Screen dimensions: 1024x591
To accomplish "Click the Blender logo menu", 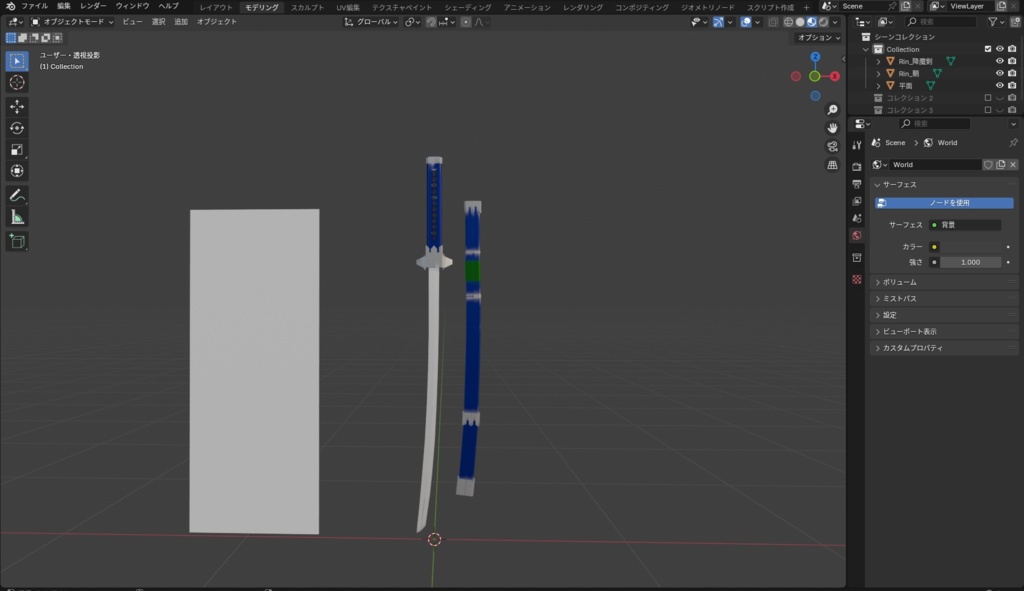I will (11, 6).
